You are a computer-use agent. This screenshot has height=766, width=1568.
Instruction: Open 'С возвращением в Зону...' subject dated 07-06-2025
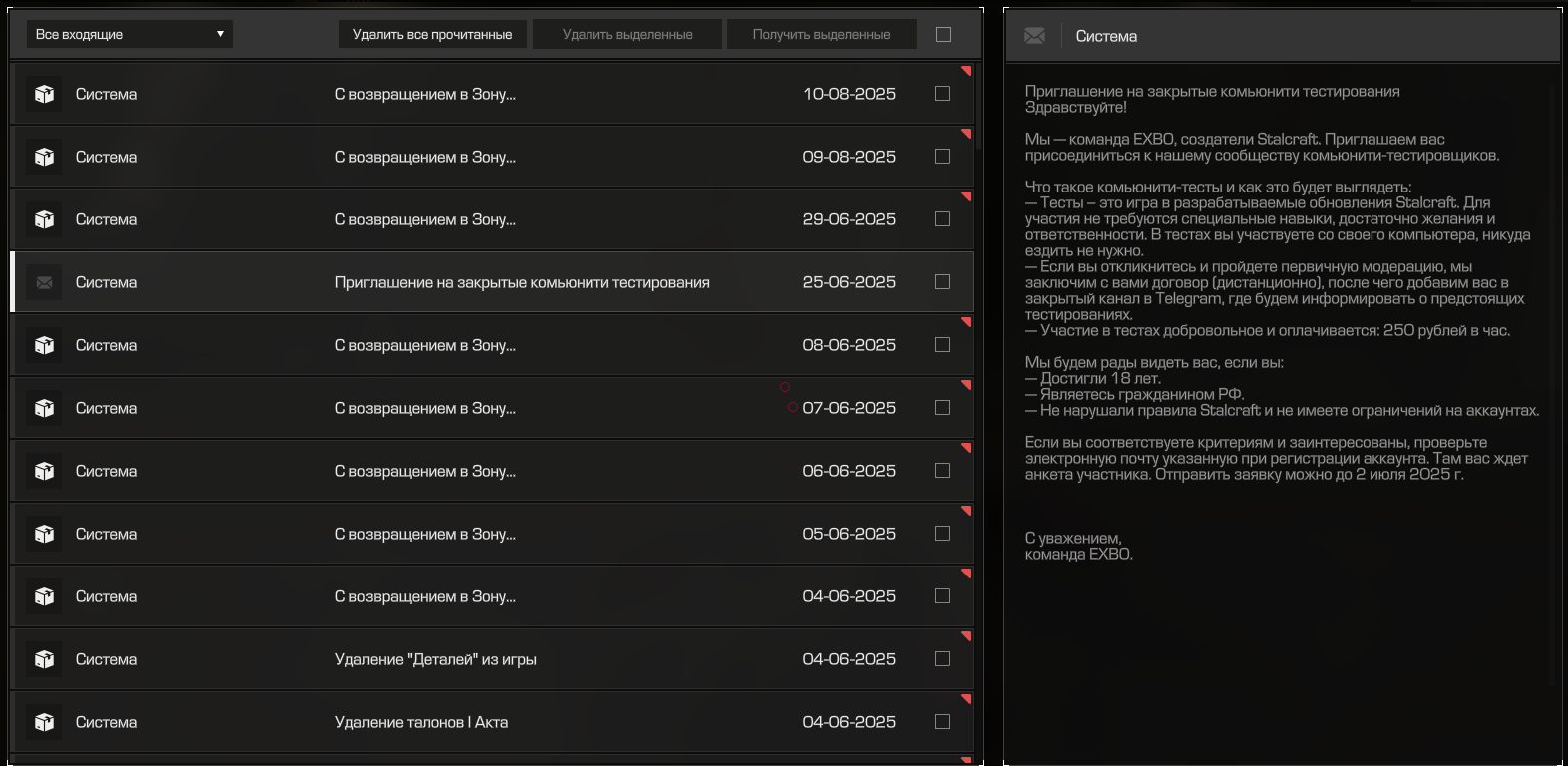pos(425,408)
